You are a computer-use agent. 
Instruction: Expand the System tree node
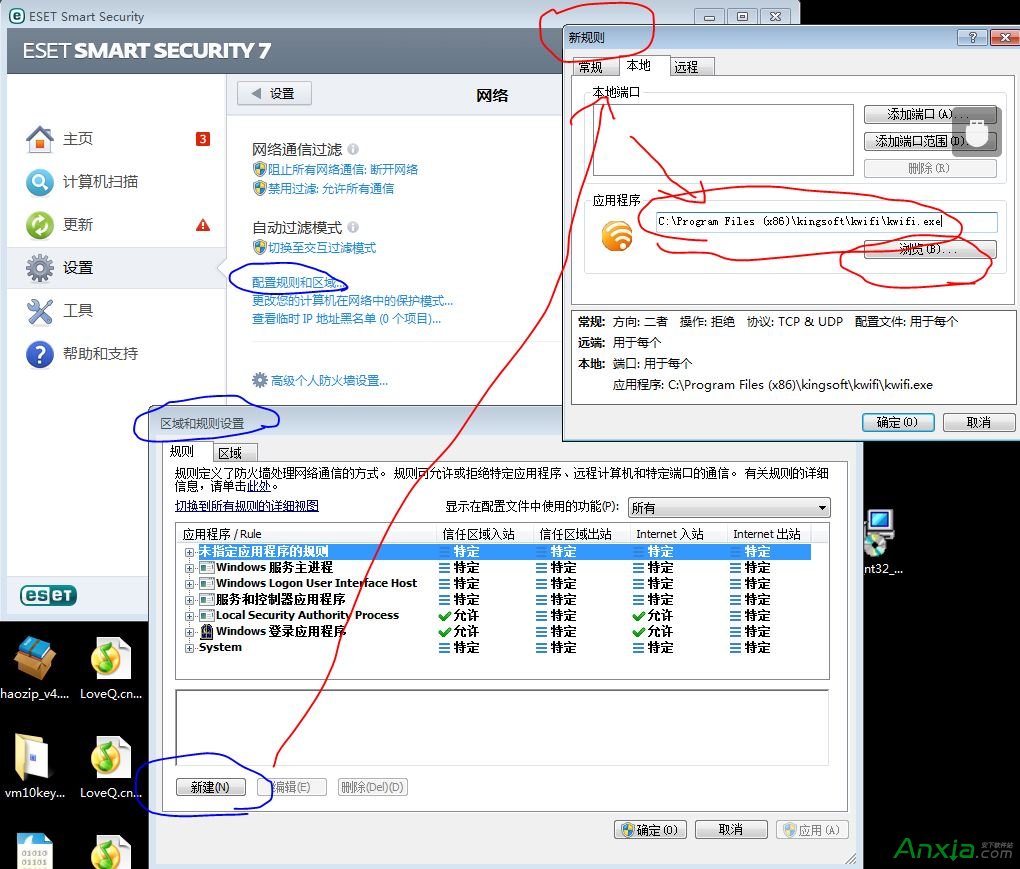pyautogui.click(x=189, y=648)
